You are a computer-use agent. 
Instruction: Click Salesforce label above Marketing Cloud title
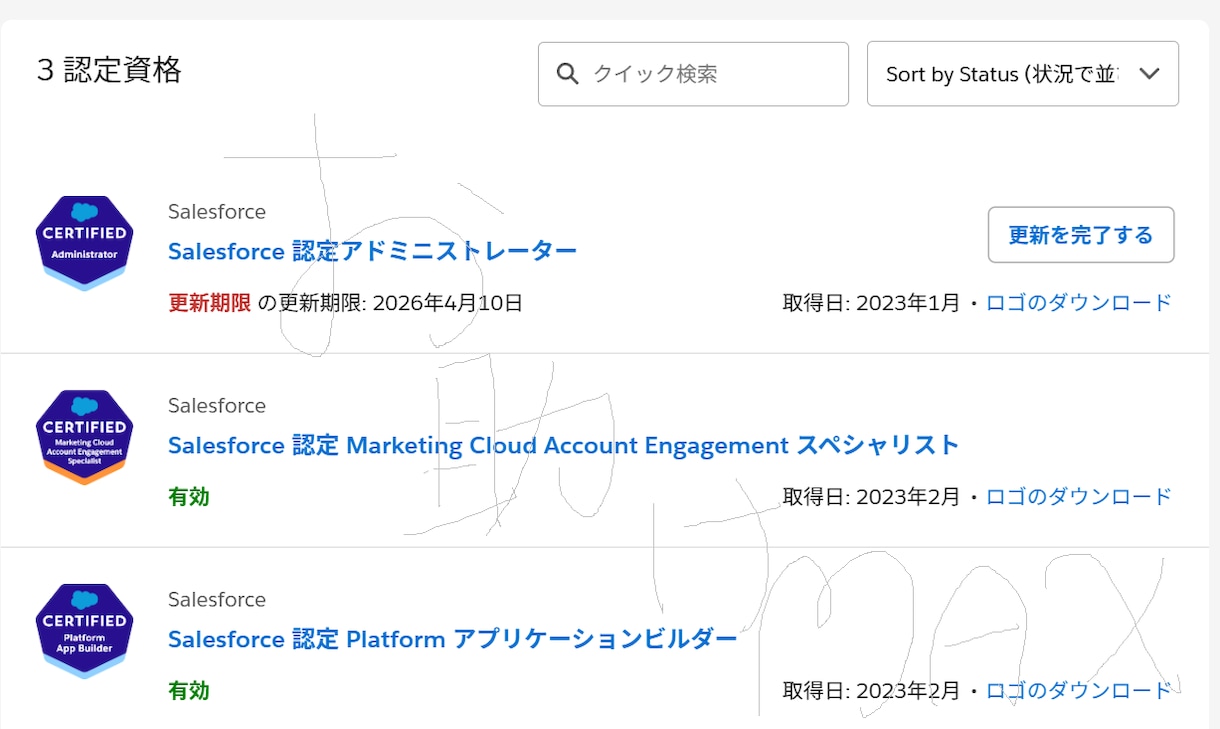coord(217,406)
